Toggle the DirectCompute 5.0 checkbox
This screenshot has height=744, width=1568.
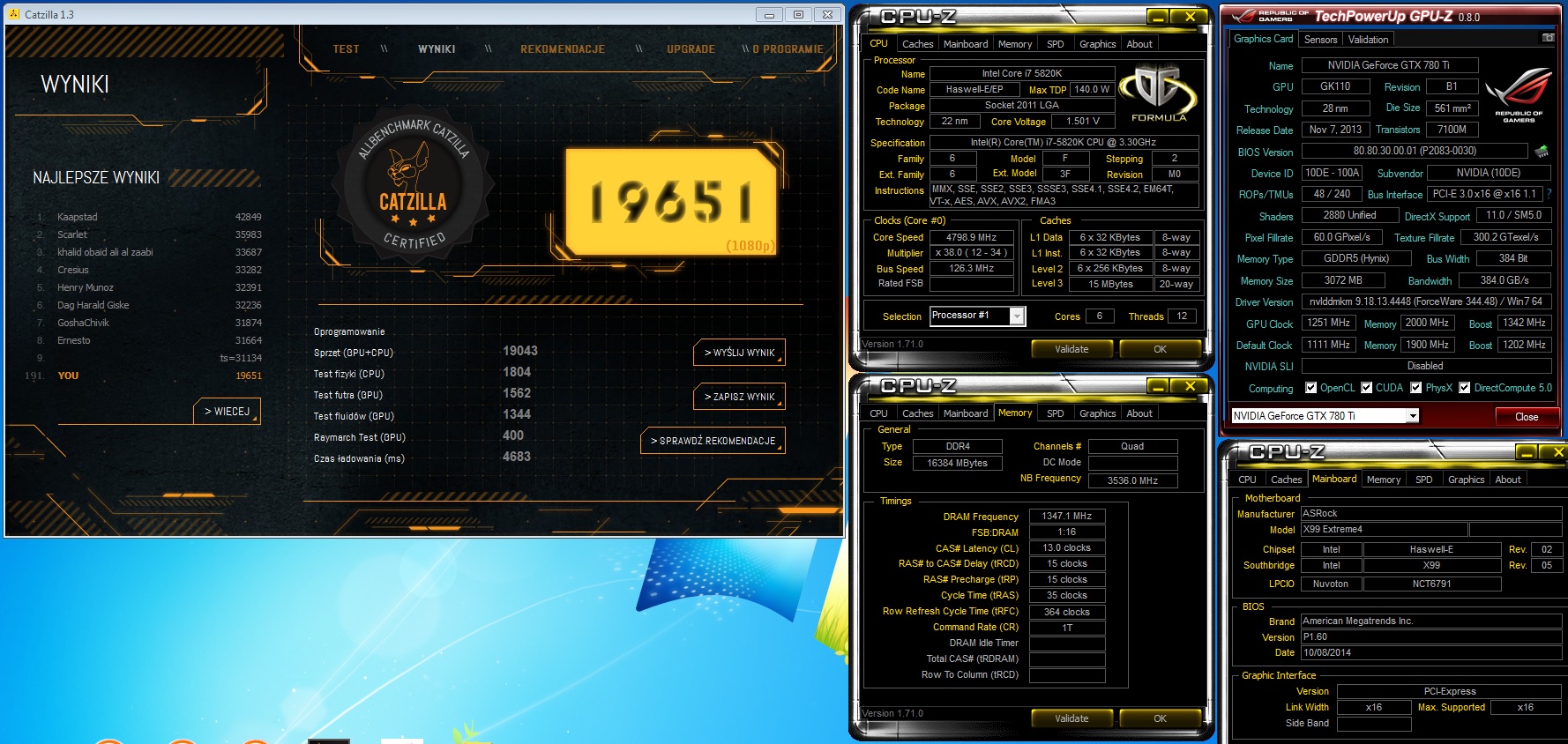(x=1464, y=388)
